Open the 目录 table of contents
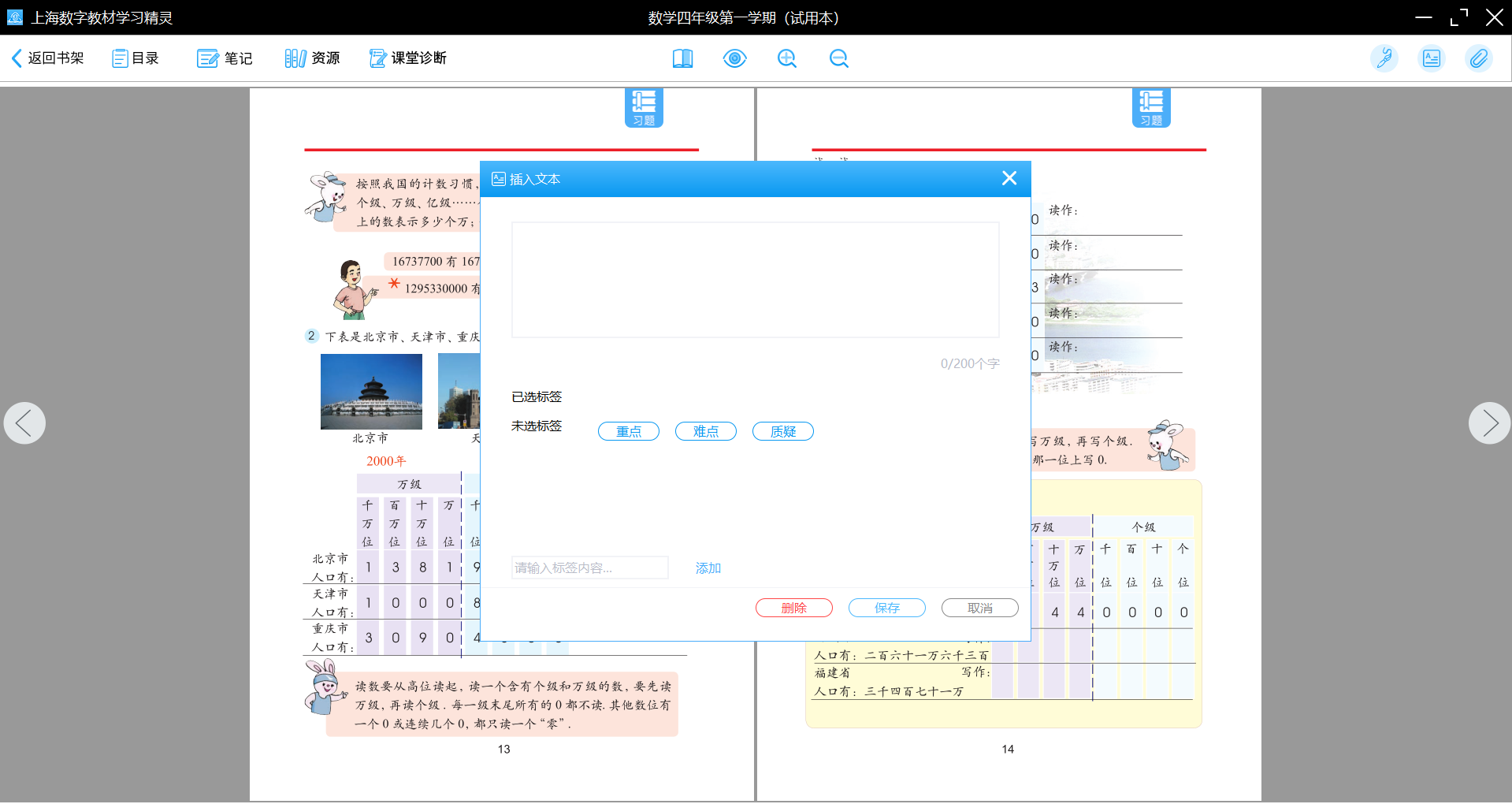The height and width of the screenshot is (804, 1512). pyautogui.click(x=136, y=58)
